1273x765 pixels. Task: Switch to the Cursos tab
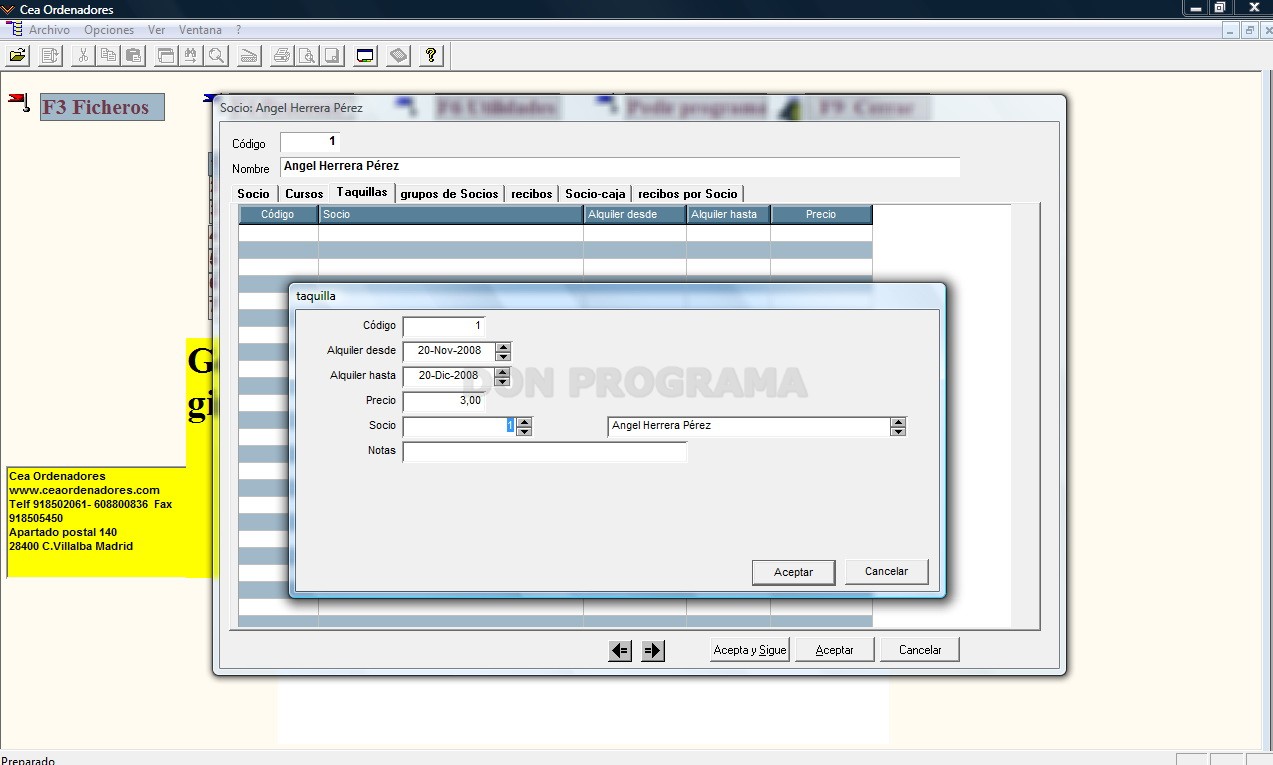[304, 194]
